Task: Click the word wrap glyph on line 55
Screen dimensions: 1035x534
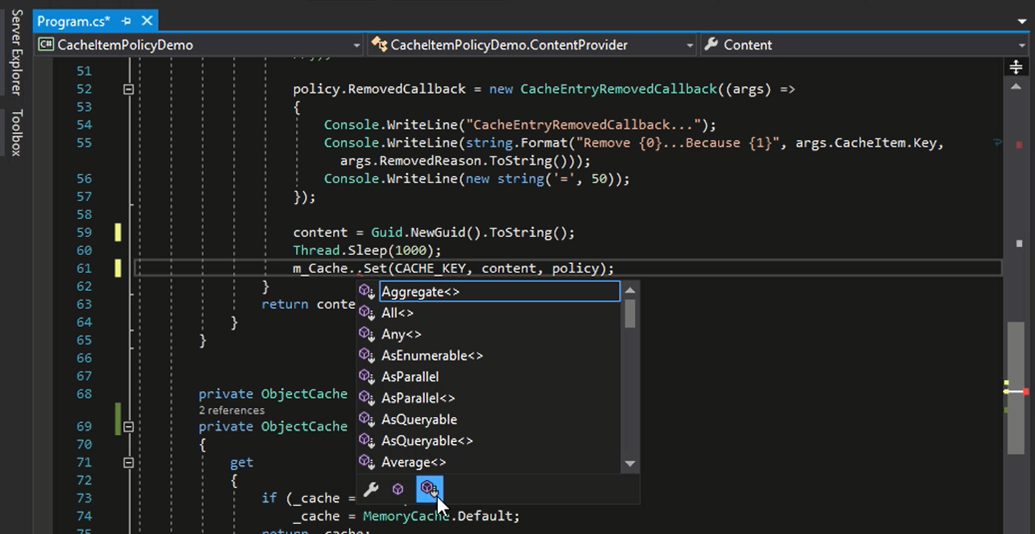Action: click(x=997, y=143)
